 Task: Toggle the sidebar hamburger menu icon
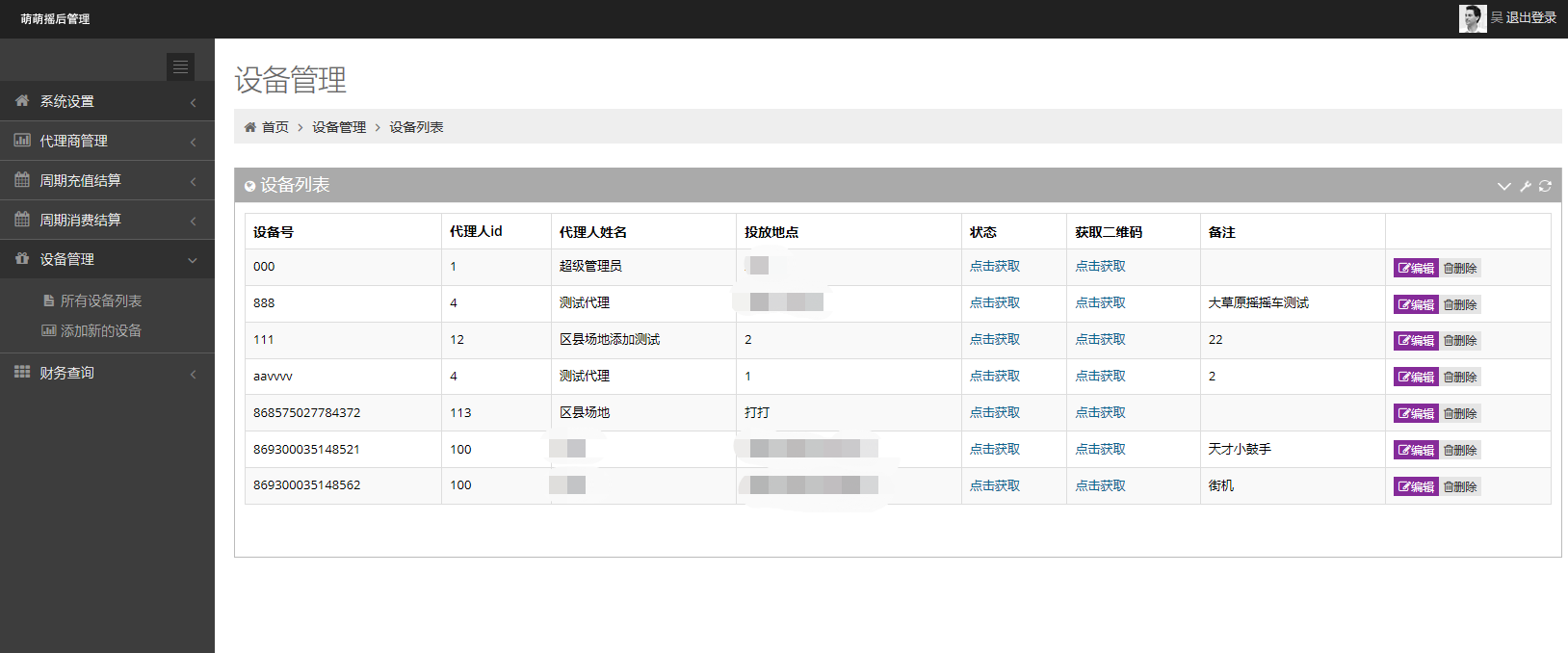click(180, 66)
